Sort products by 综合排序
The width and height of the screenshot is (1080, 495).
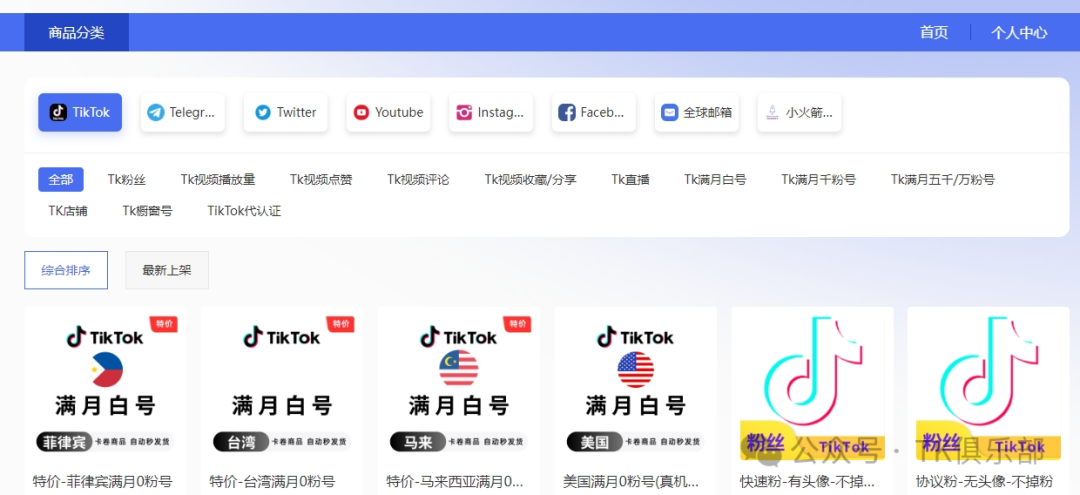pyautogui.click(x=66, y=270)
